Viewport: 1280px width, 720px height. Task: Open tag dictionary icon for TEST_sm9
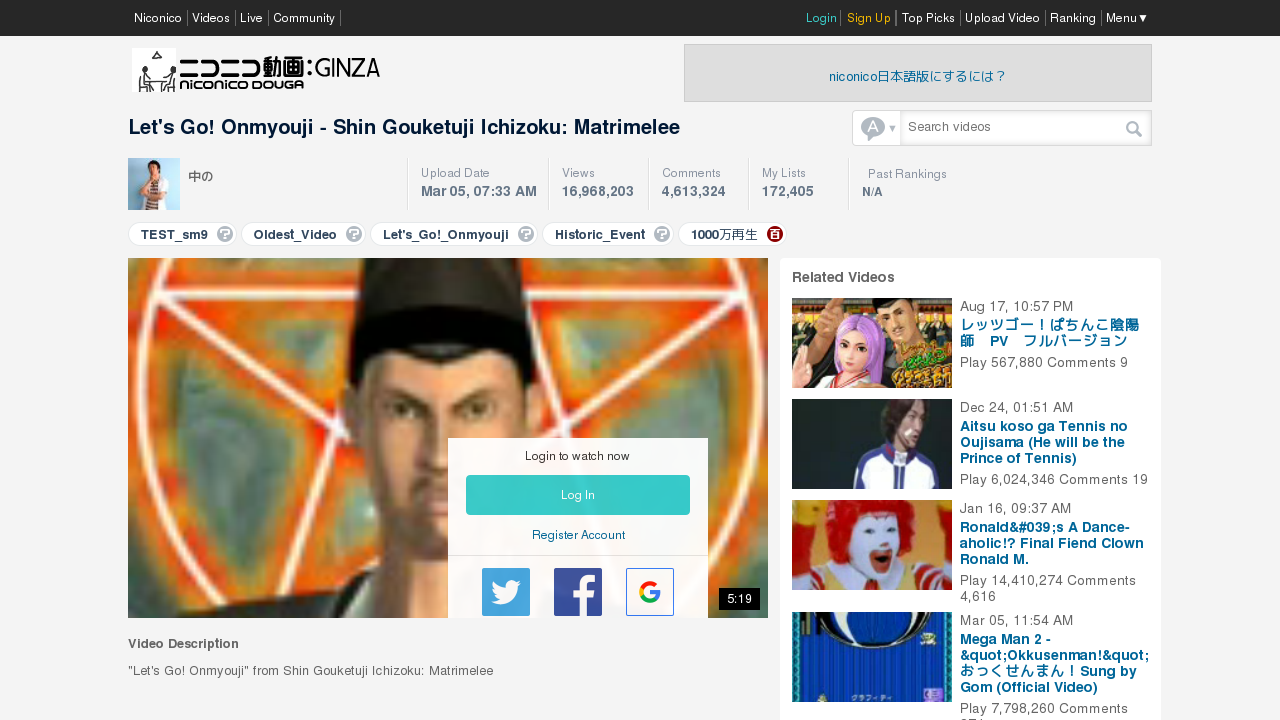tap(225, 234)
